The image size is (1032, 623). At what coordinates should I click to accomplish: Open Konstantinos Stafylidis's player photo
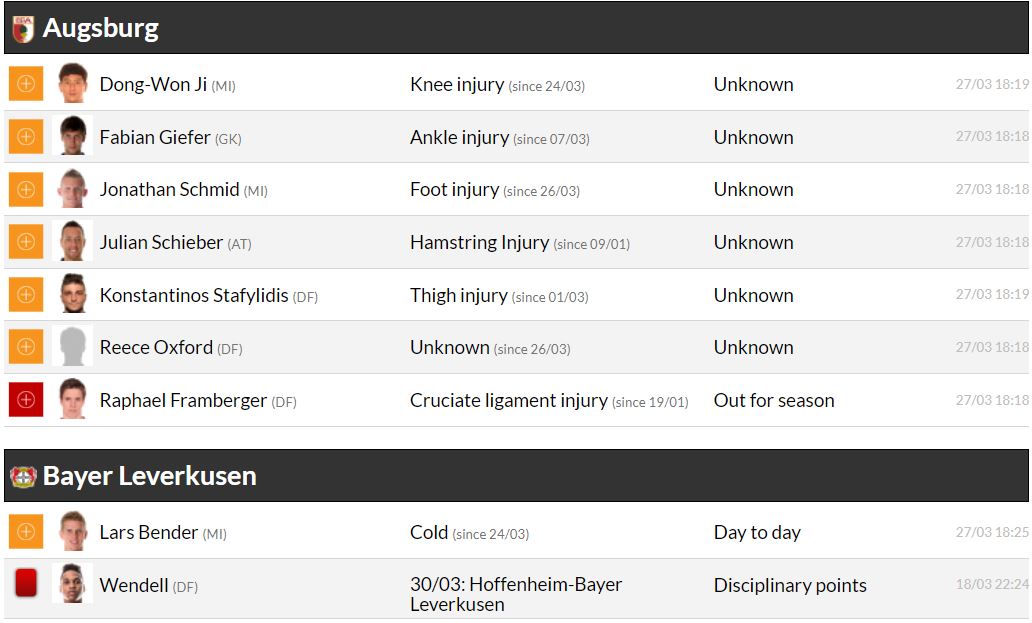pos(72,295)
